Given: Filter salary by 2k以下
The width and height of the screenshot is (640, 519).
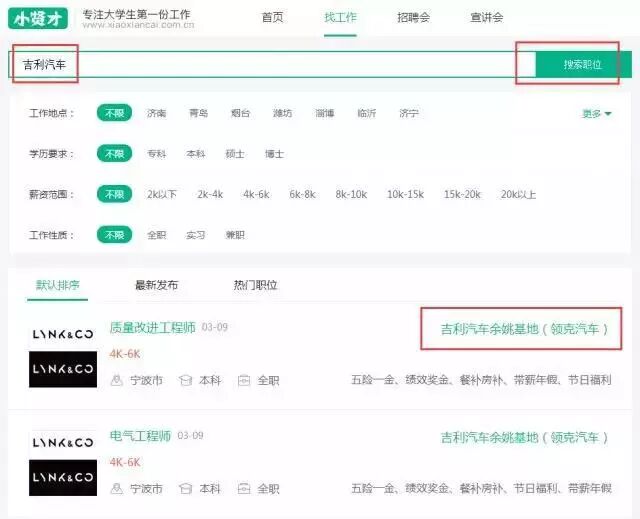Looking at the screenshot, I should (162, 194).
